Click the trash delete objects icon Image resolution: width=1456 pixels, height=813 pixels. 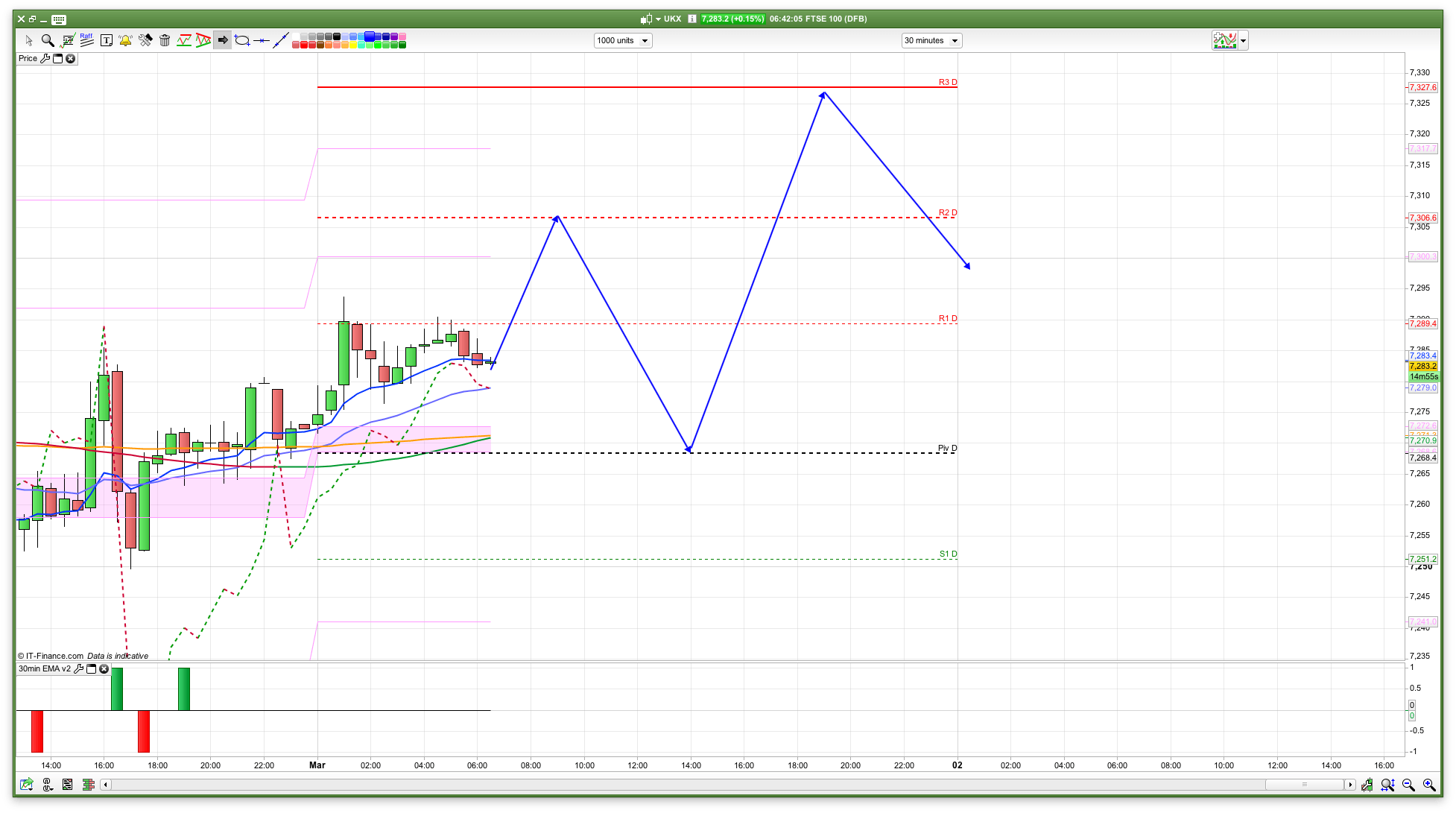tap(165, 40)
